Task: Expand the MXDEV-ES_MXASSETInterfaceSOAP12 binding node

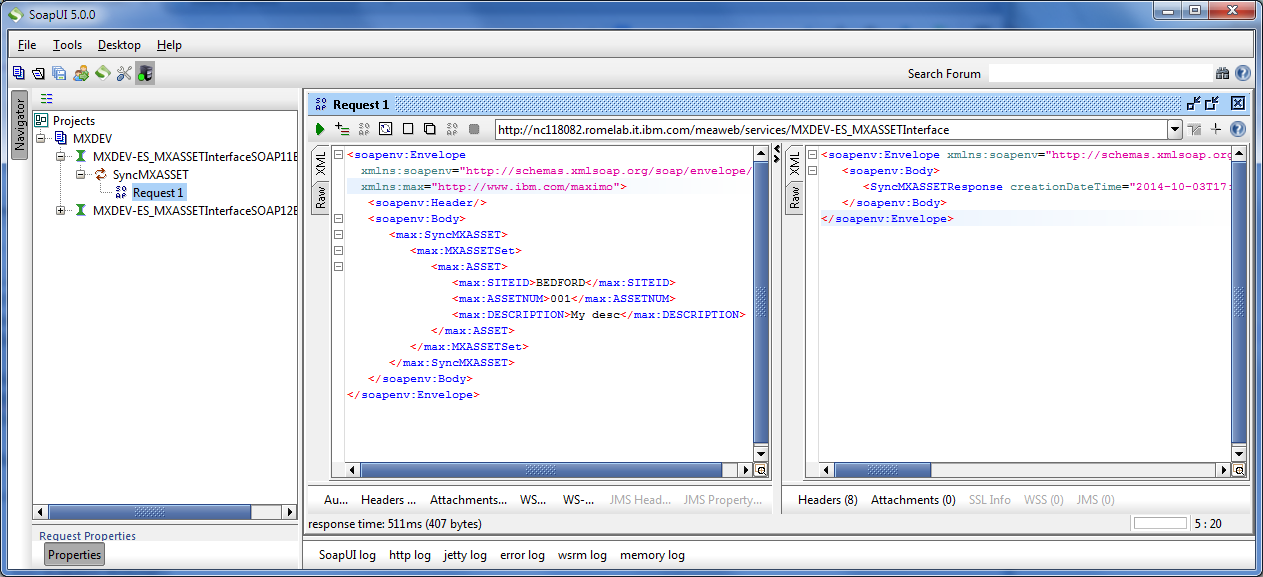Action: tap(61, 211)
